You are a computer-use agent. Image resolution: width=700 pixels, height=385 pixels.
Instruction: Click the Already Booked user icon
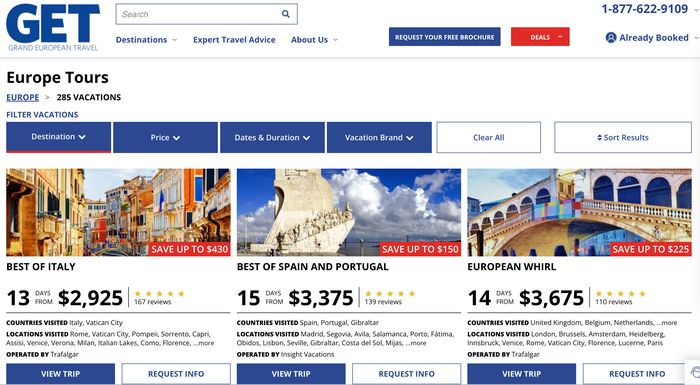coord(611,38)
